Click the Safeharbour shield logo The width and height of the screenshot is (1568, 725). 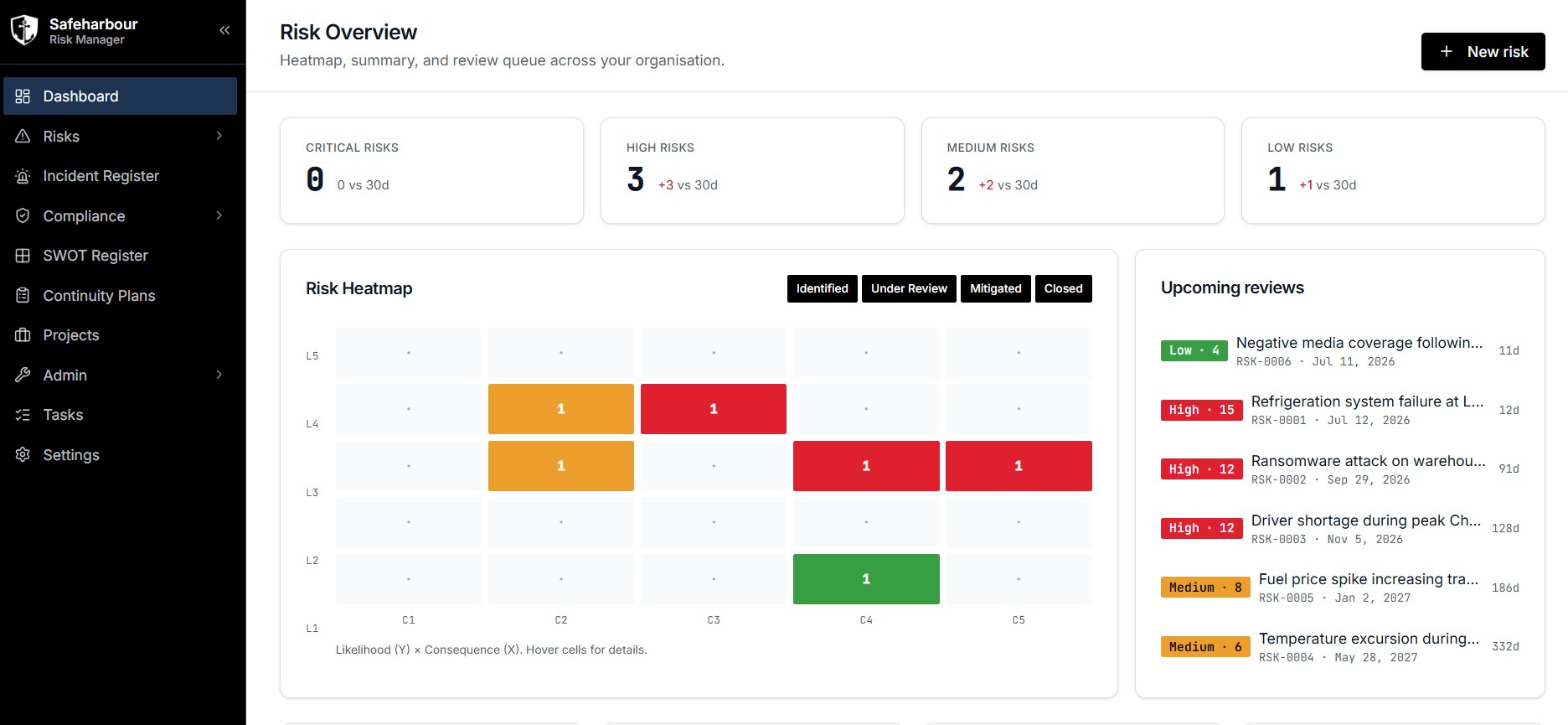[24, 30]
